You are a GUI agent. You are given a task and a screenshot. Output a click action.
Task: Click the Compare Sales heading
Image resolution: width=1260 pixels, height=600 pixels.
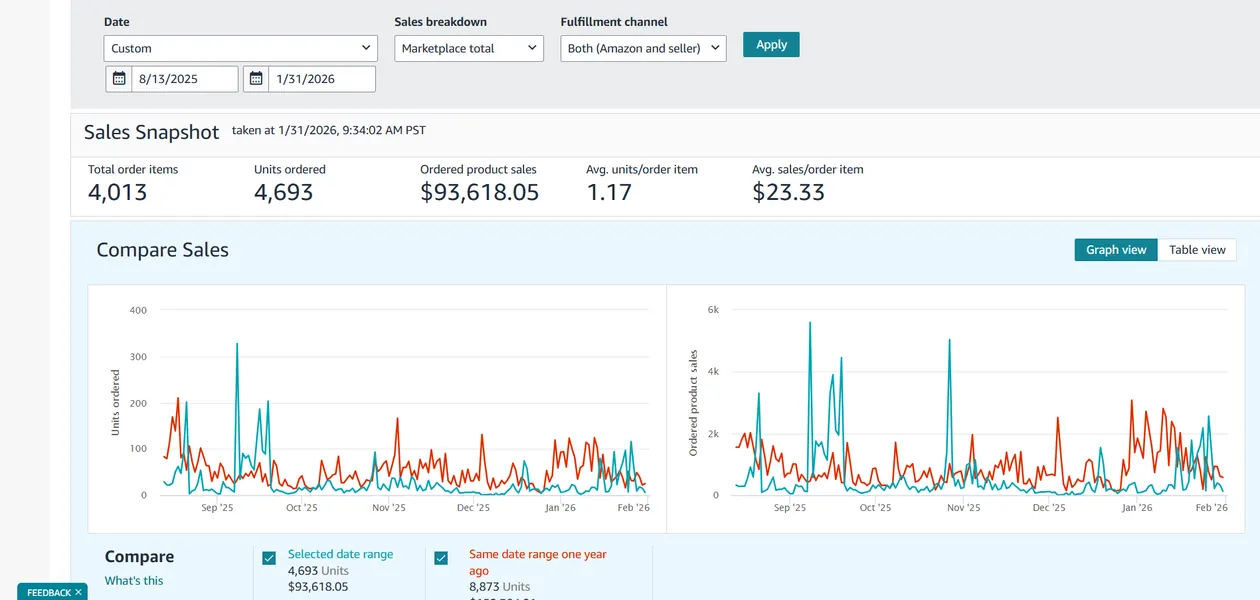coord(162,250)
